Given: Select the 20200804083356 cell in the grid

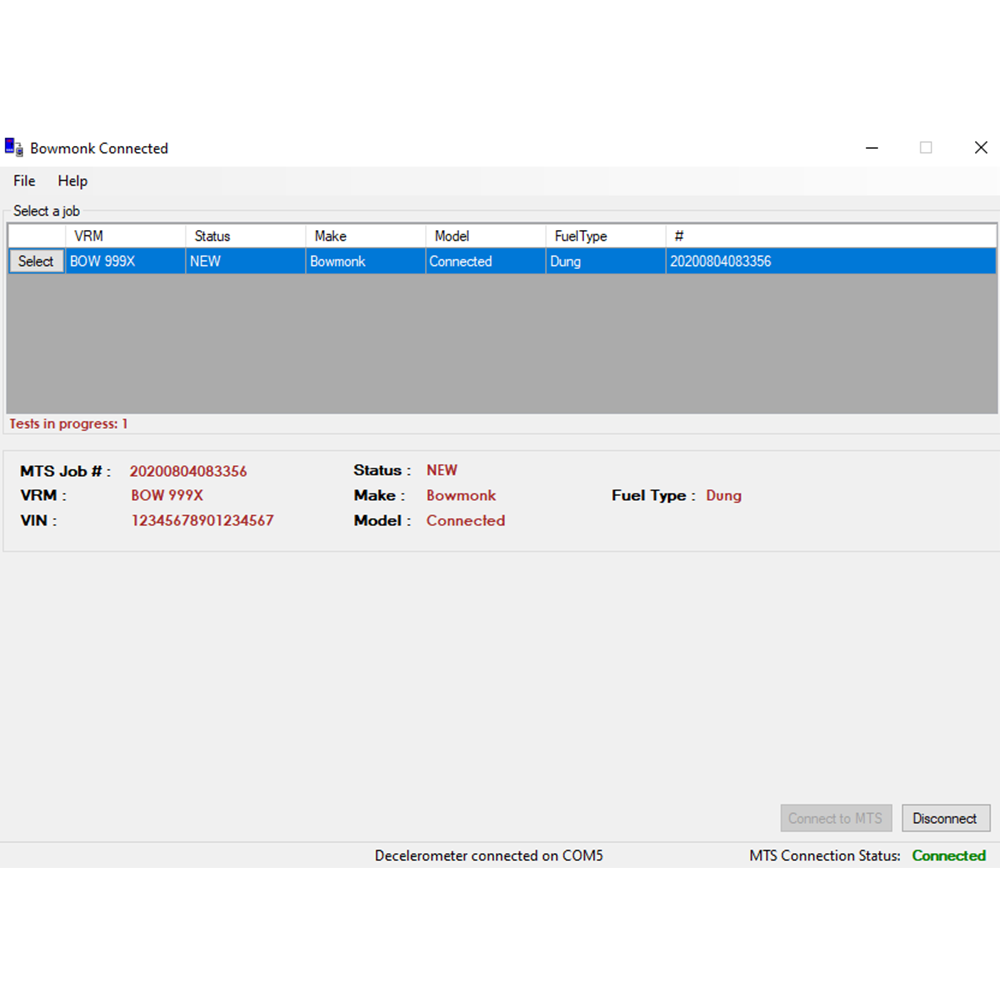Looking at the screenshot, I should click(x=831, y=261).
